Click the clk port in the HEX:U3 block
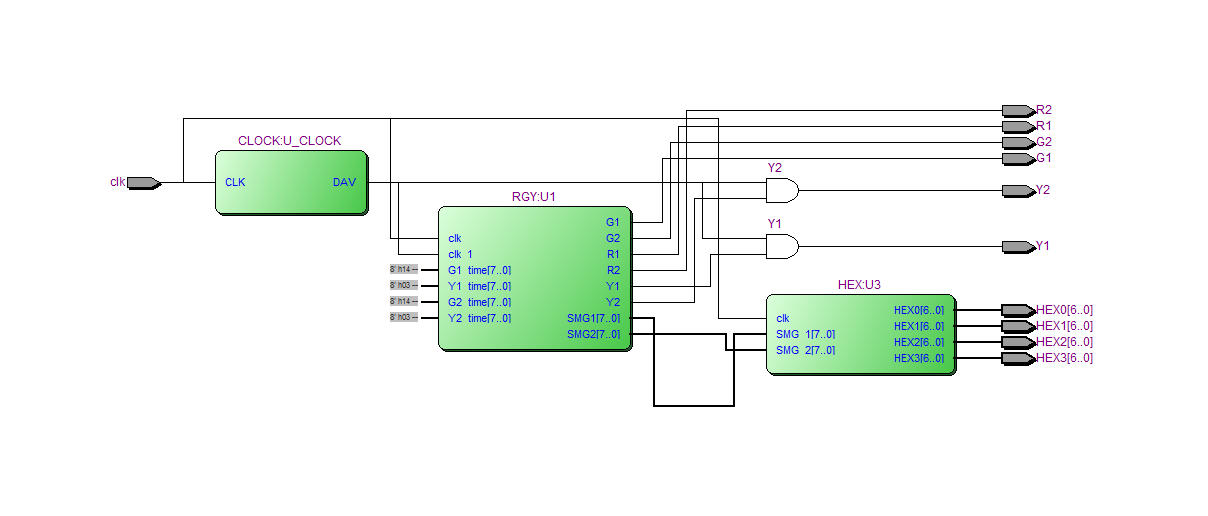Viewport: 1208px width, 516px height. (783, 318)
